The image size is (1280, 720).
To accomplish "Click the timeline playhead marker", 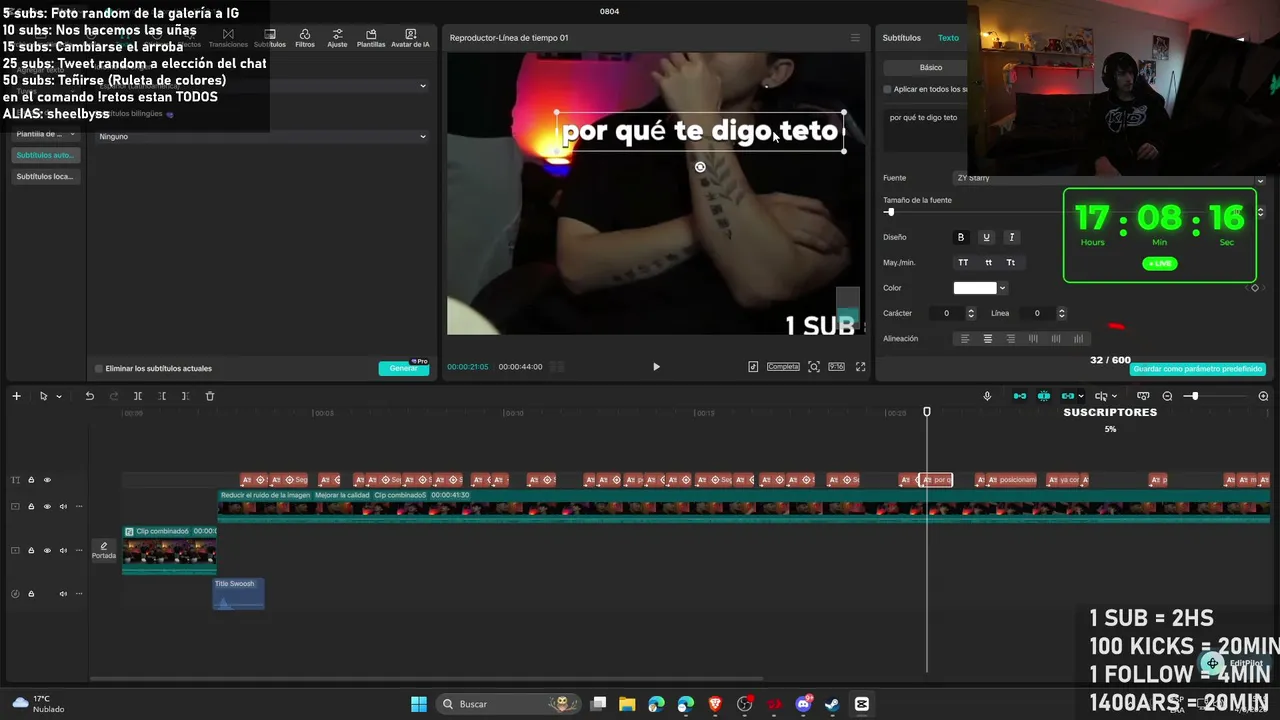I will (x=927, y=412).
